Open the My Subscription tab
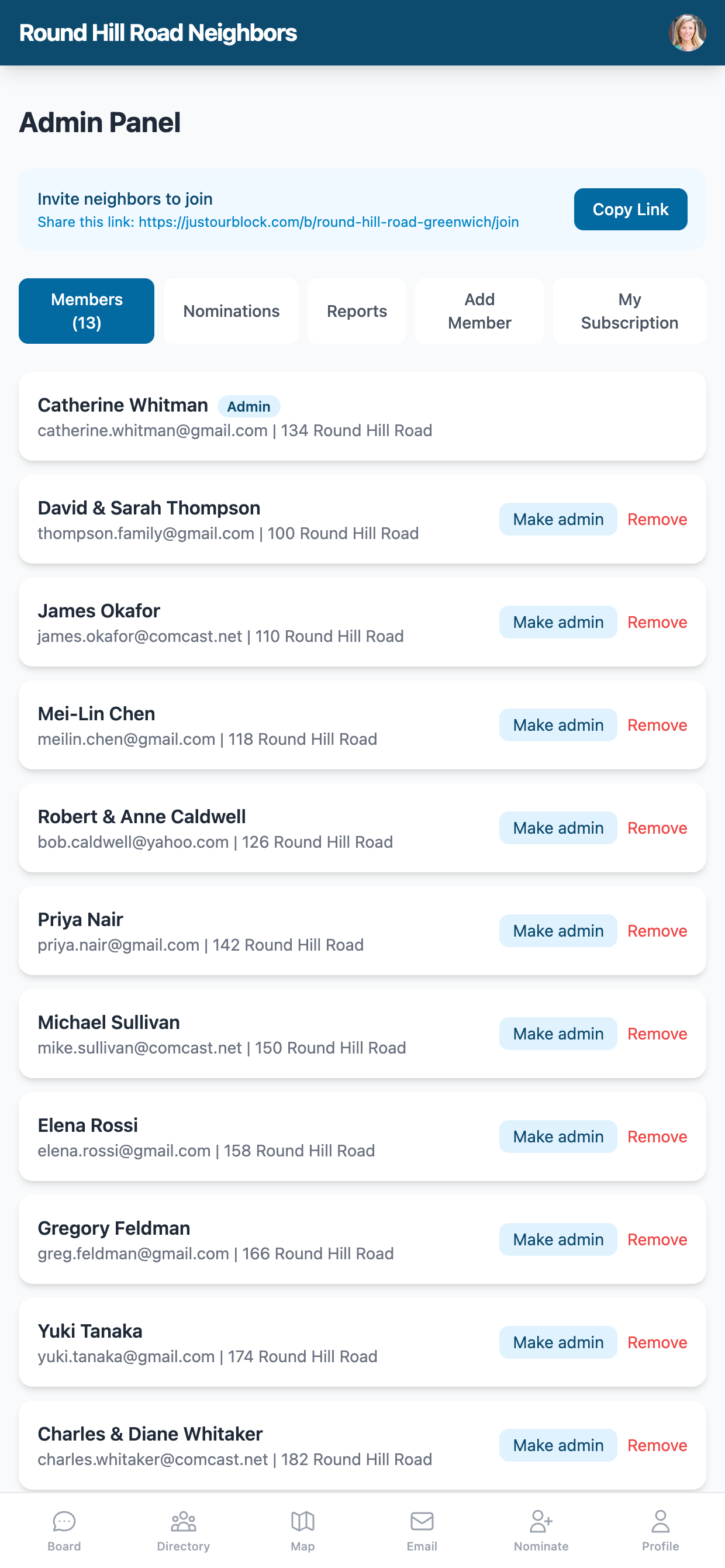 [630, 311]
